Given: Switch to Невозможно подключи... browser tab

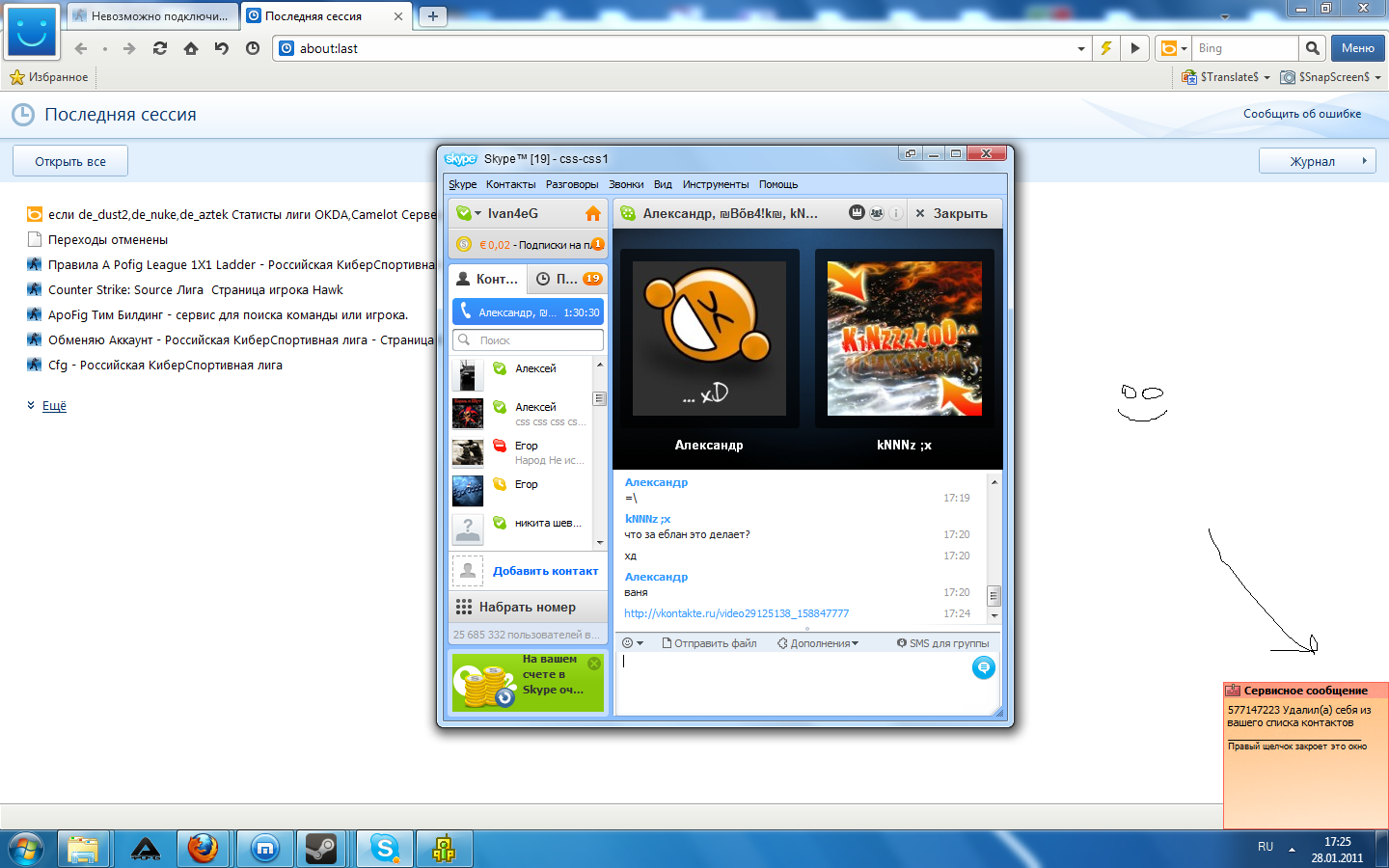Looking at the screenshot, I should pos(152,15).
